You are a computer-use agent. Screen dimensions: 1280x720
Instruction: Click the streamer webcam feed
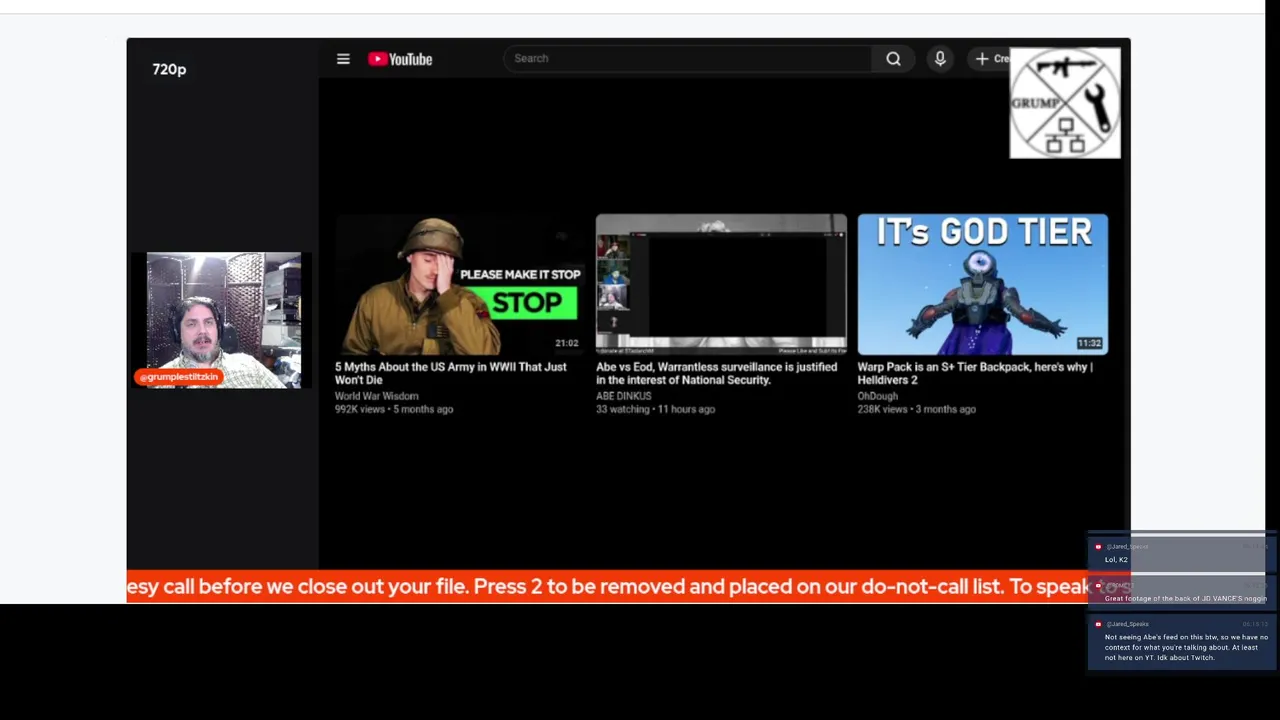click(x=223, y=320)
